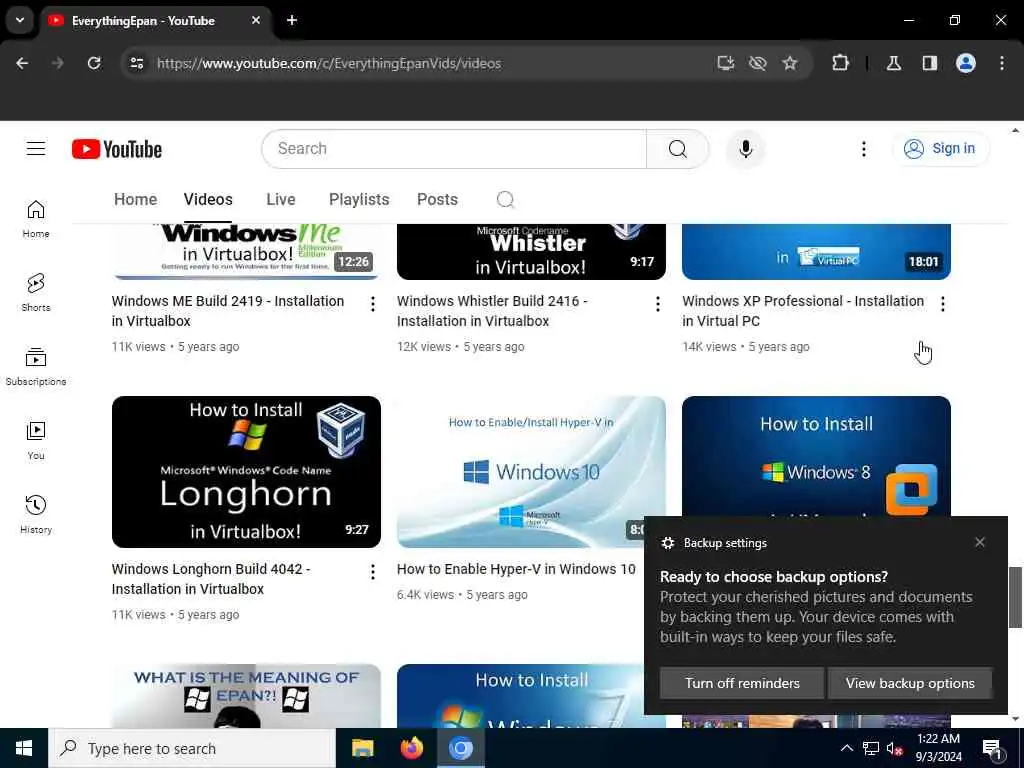Viewport: 1024px width, 768px height.
Task: Click the search magnifier button
Action: click(x=678, y=149)
